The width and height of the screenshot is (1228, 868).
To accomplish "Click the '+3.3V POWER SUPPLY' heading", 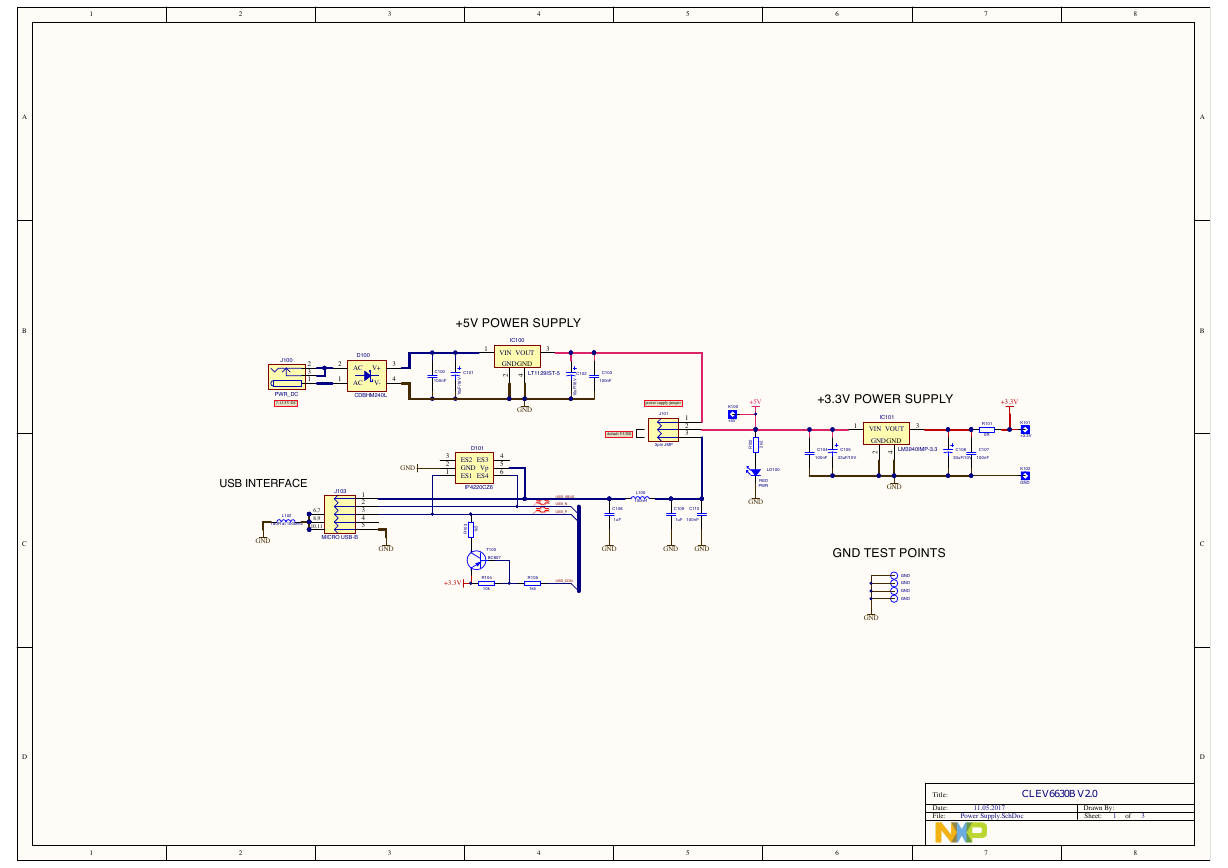I will (x=885, y=399).
